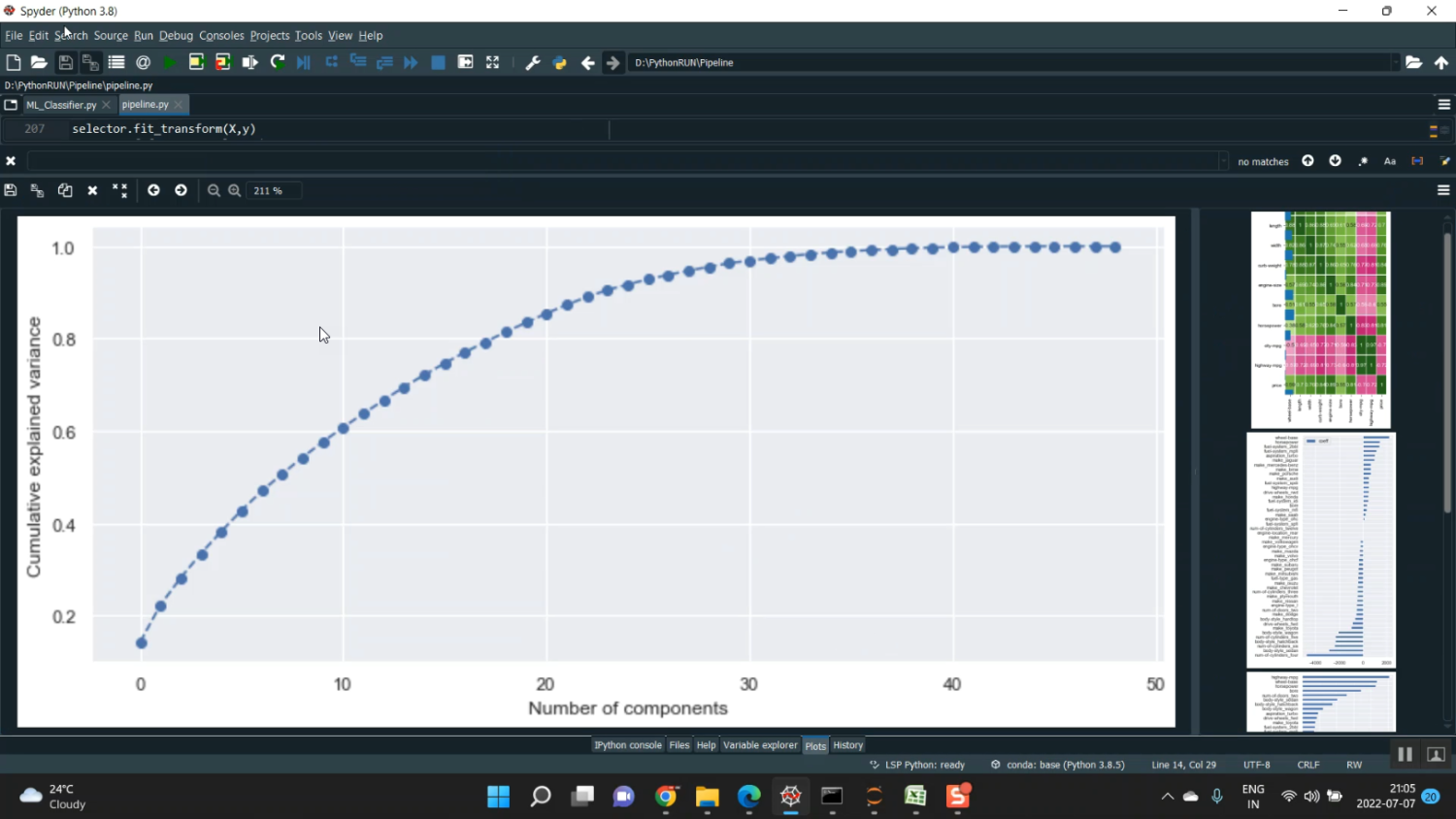Save the current file from the main toolbar

tap(66, 62)
